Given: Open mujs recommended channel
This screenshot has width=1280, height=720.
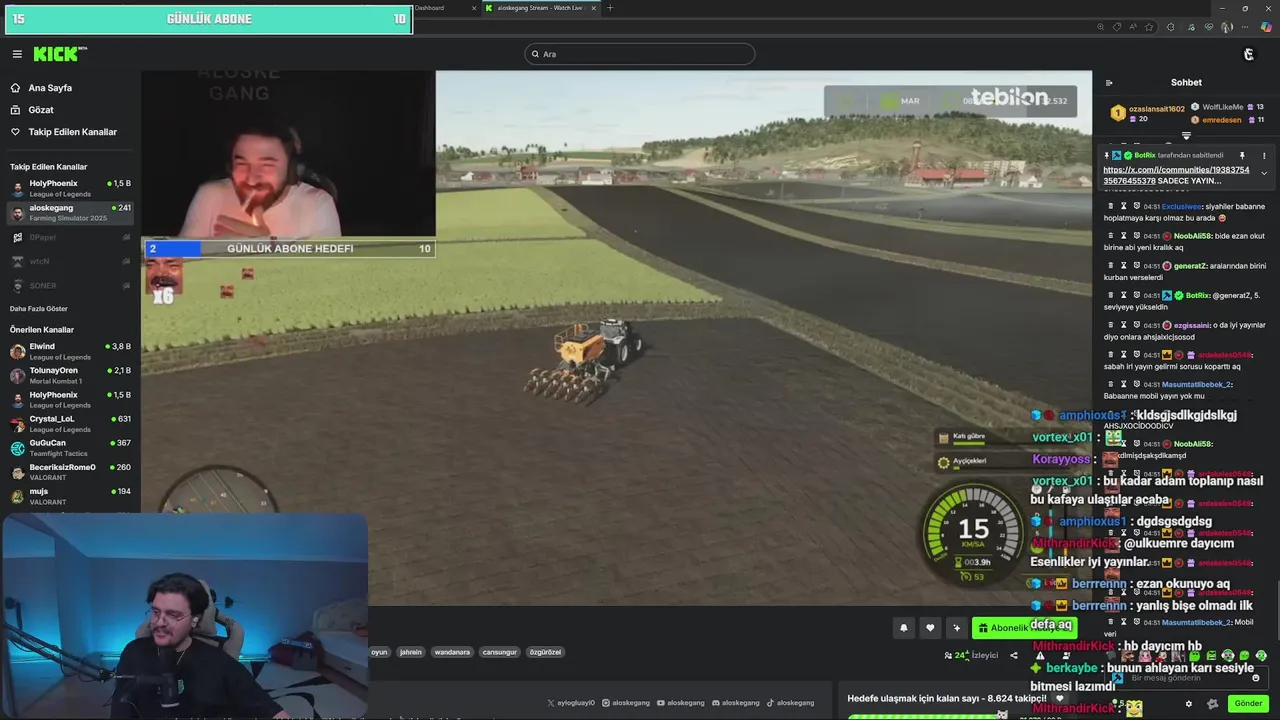Looking at the screenshot, I should [70, 496].
